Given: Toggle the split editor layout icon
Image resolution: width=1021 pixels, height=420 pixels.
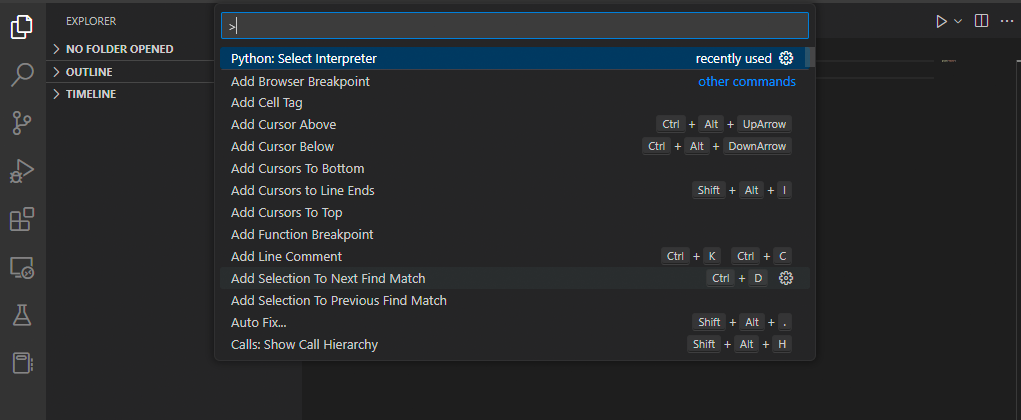Looking at the screenshot, I should pyautogui.click(x=982, y=21).
